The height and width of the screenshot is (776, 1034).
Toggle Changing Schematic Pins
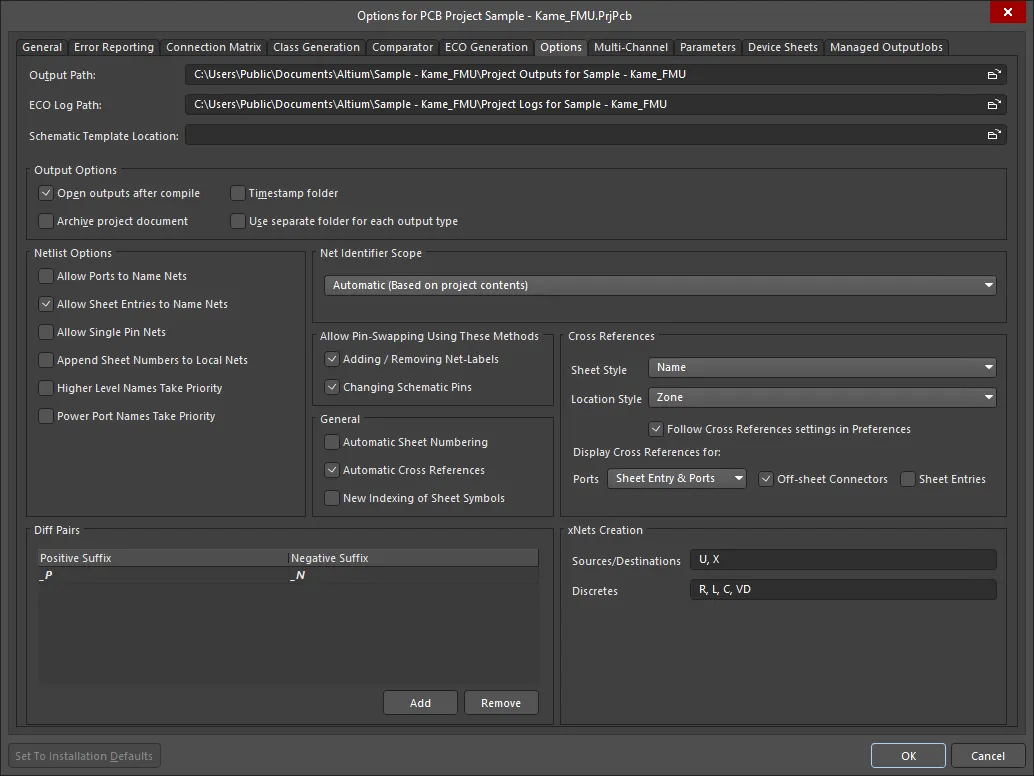[x=332, y=387]
